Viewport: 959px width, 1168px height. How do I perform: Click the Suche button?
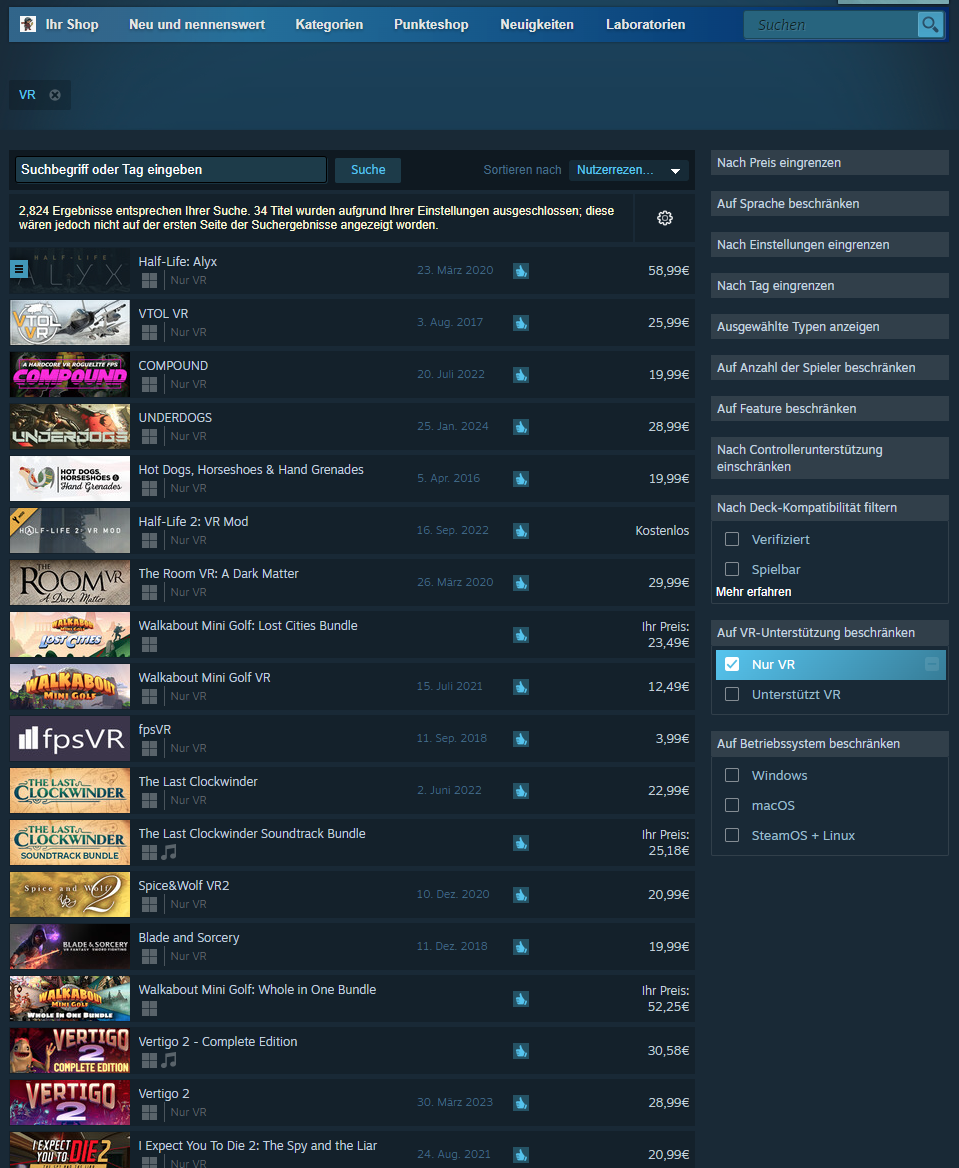[368, 170]
